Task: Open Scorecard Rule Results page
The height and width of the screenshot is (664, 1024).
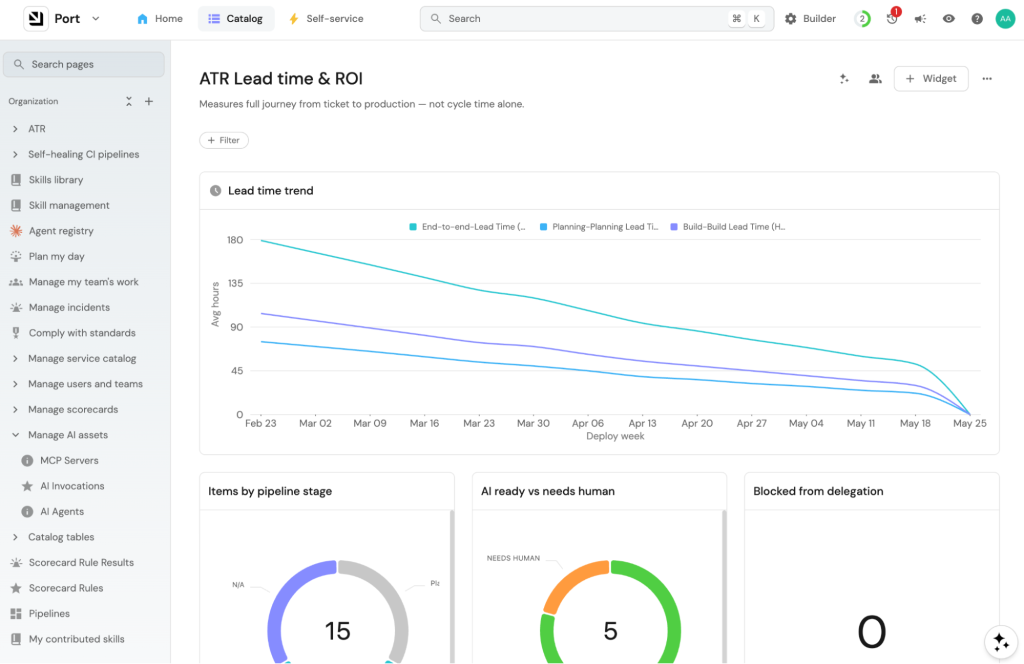Action: tap(81, 562)
